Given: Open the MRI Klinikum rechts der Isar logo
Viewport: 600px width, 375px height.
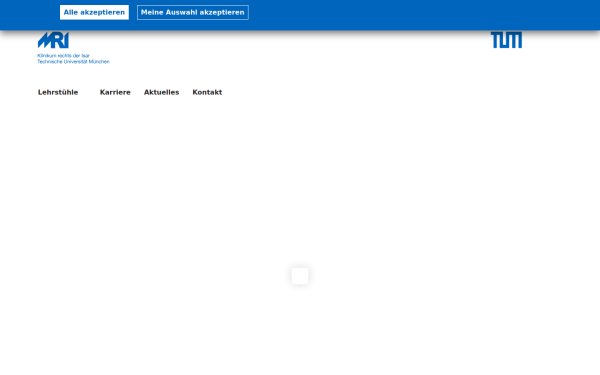Looking at the screenshot, I should coord(73,48).
